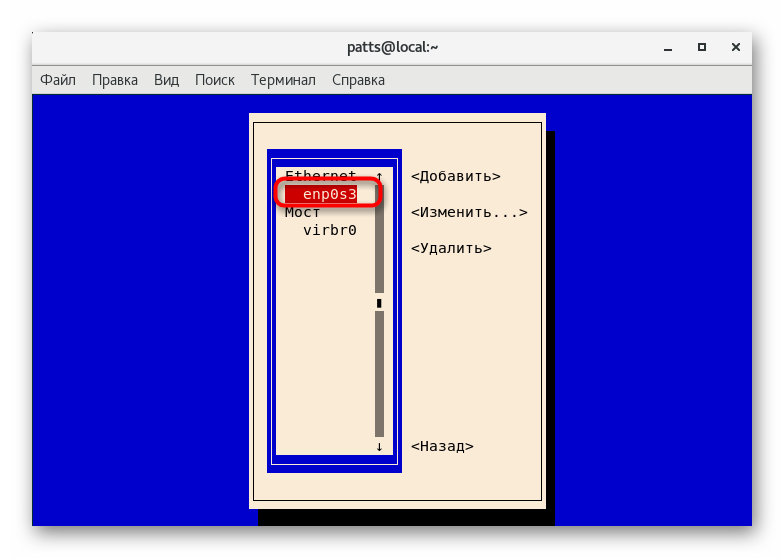Select the virbr0 bridge connection
784x558 pixels.
pyautogui.click(x=330, y=230)
